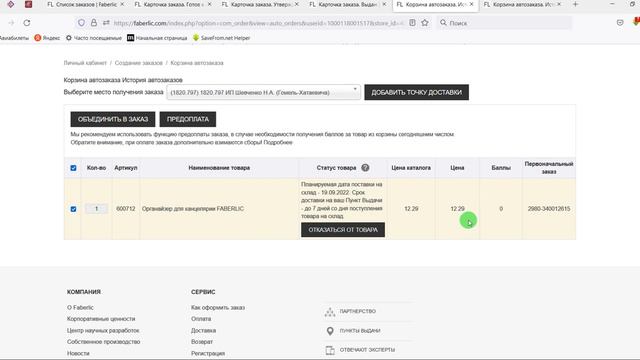Image resolution: width=640 pixels, height=360 pixels.
Task: Close the Карточка заказа Готов tab
Action: (x=209, y=4)
